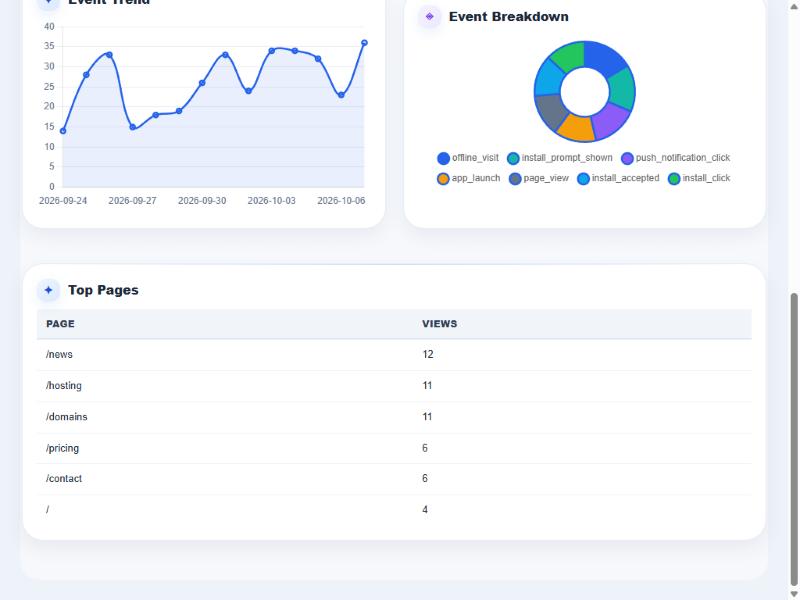
Task: Click the scrollbar down arrow
Action: pyautogui.click(x=794, y=594)
